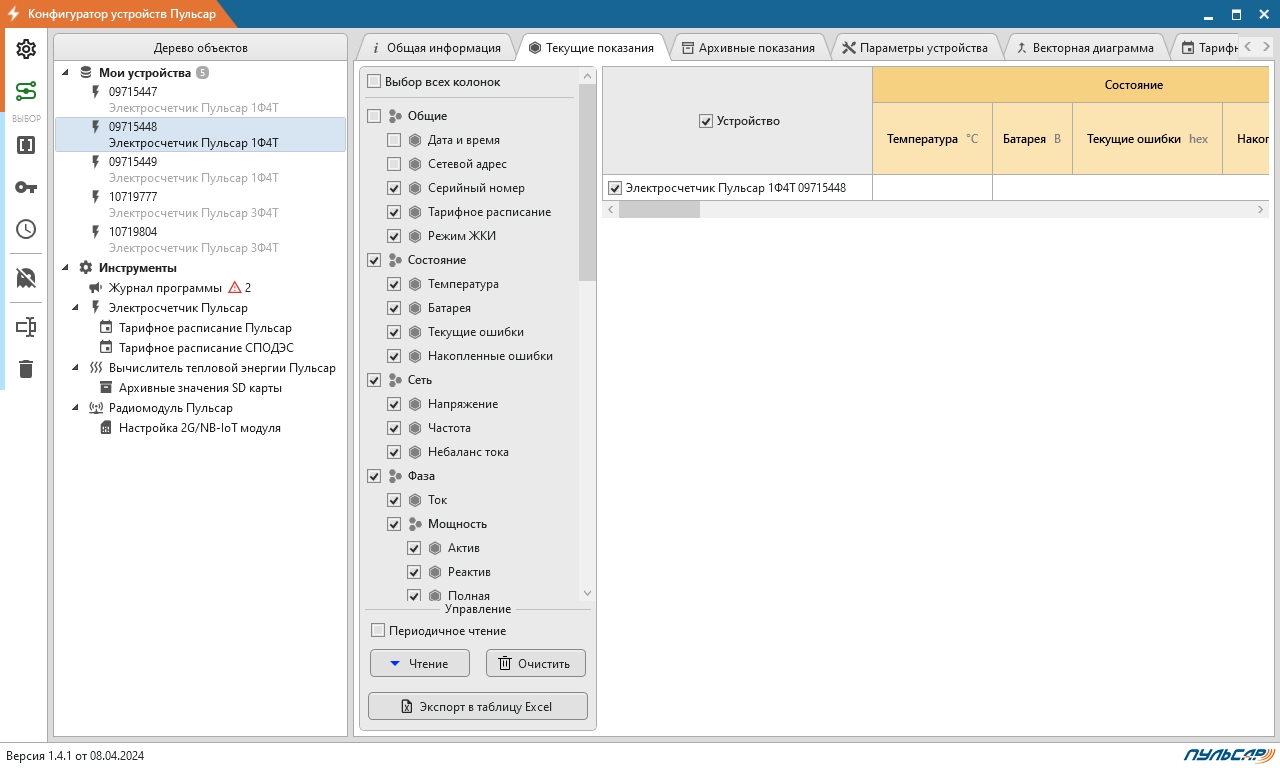Click the trash delete icon in the sidebar
Image resolution: width=1280 pixels, height=768 pixels.
tap(26, 369)
